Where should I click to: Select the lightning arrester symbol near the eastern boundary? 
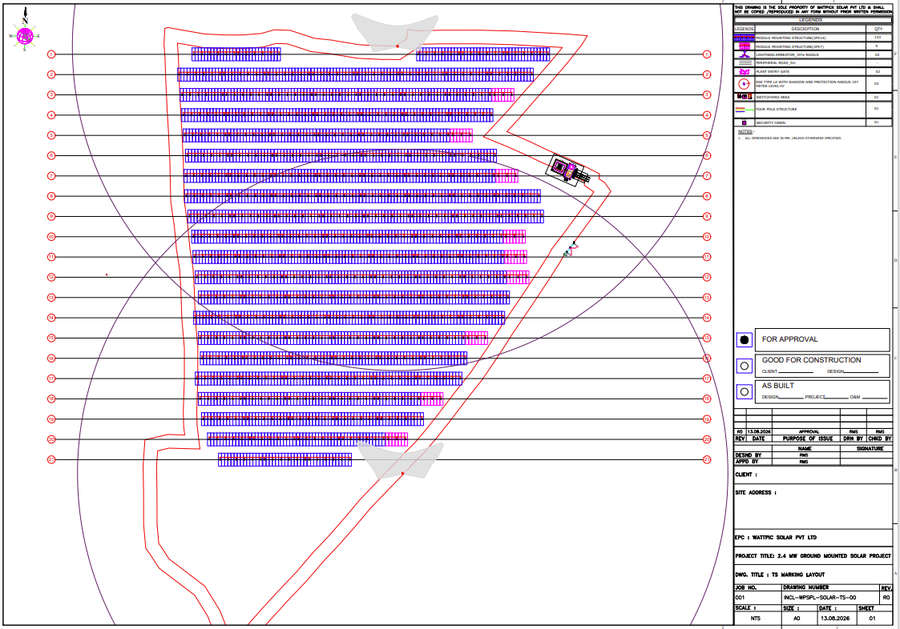click(x=571, y=249)
